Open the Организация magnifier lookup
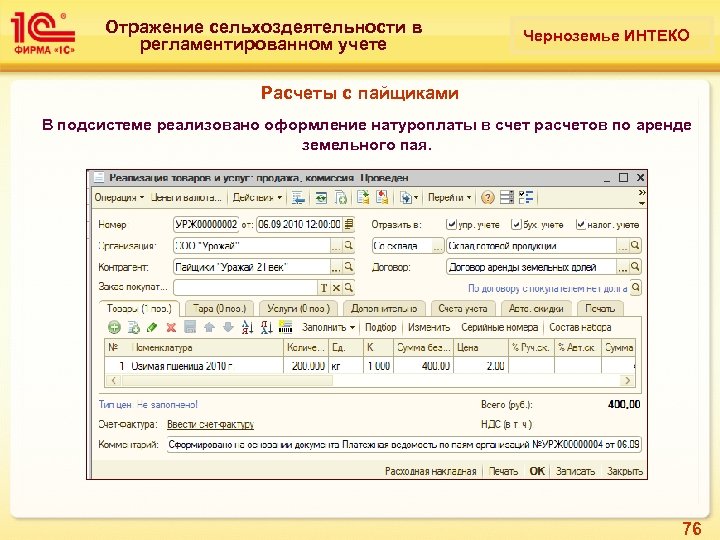Screen dimensions: 720x540 click(349, 246)
